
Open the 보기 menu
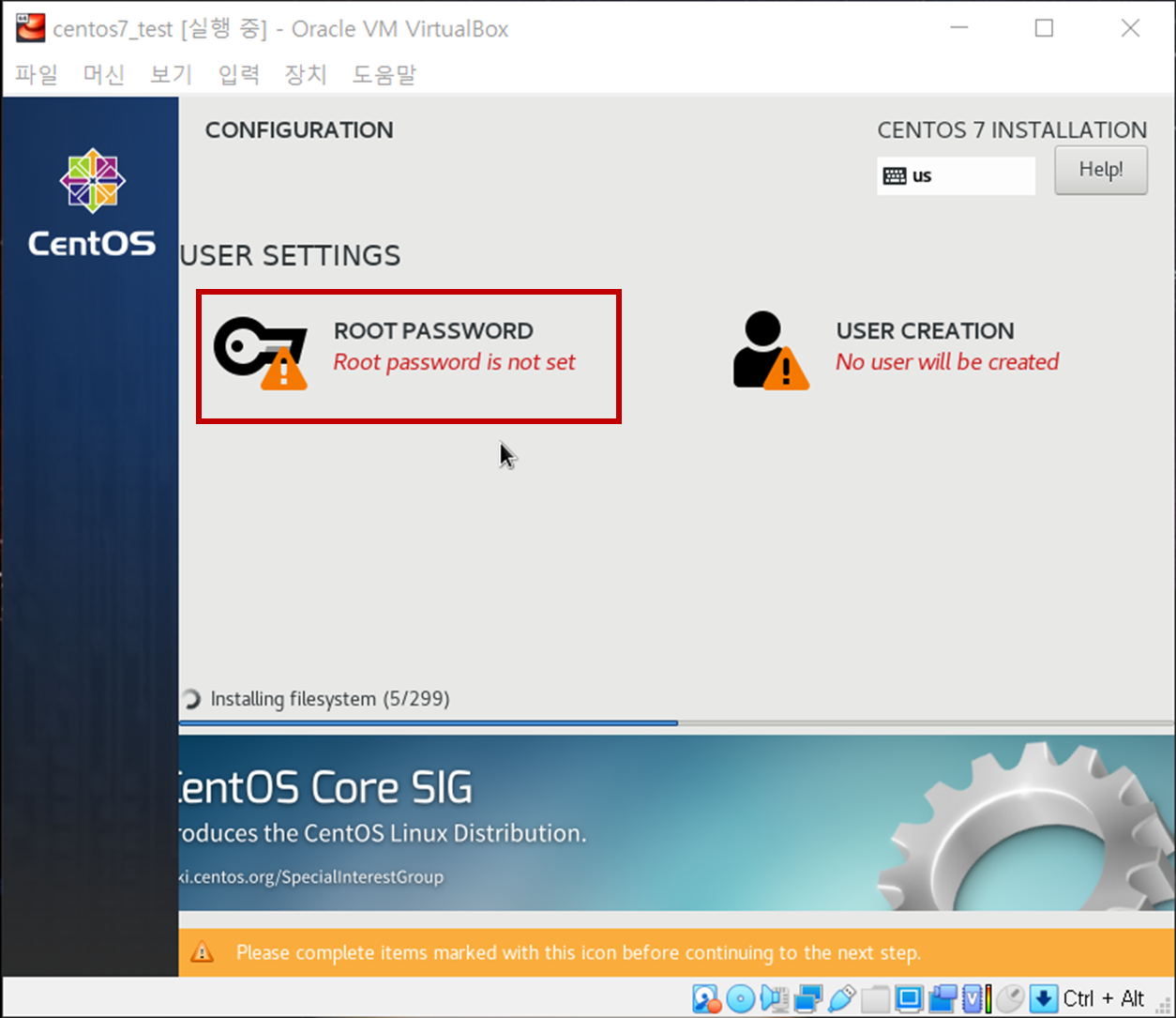pyautogui.click(x=172, y=74)
